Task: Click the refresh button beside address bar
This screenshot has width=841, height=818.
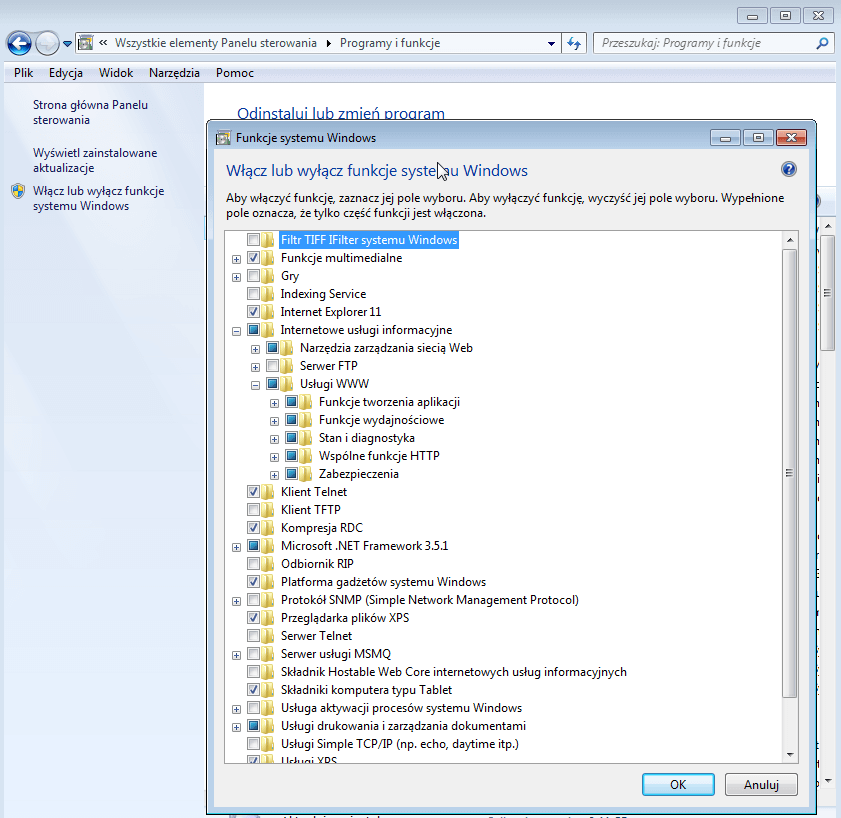Action: click(574, 43)
